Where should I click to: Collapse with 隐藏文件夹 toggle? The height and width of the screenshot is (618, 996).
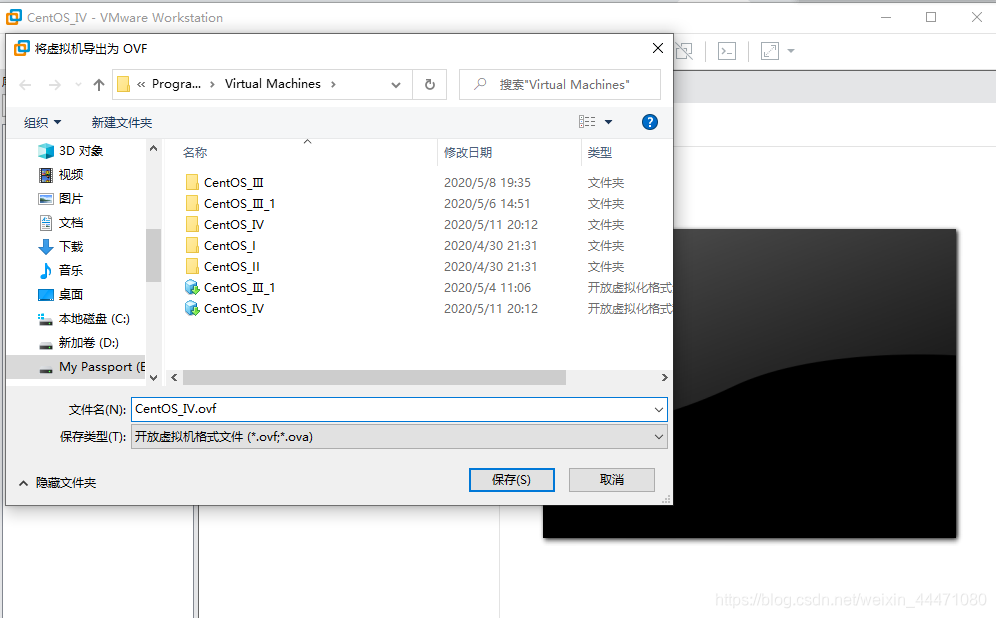click(57, 483)
